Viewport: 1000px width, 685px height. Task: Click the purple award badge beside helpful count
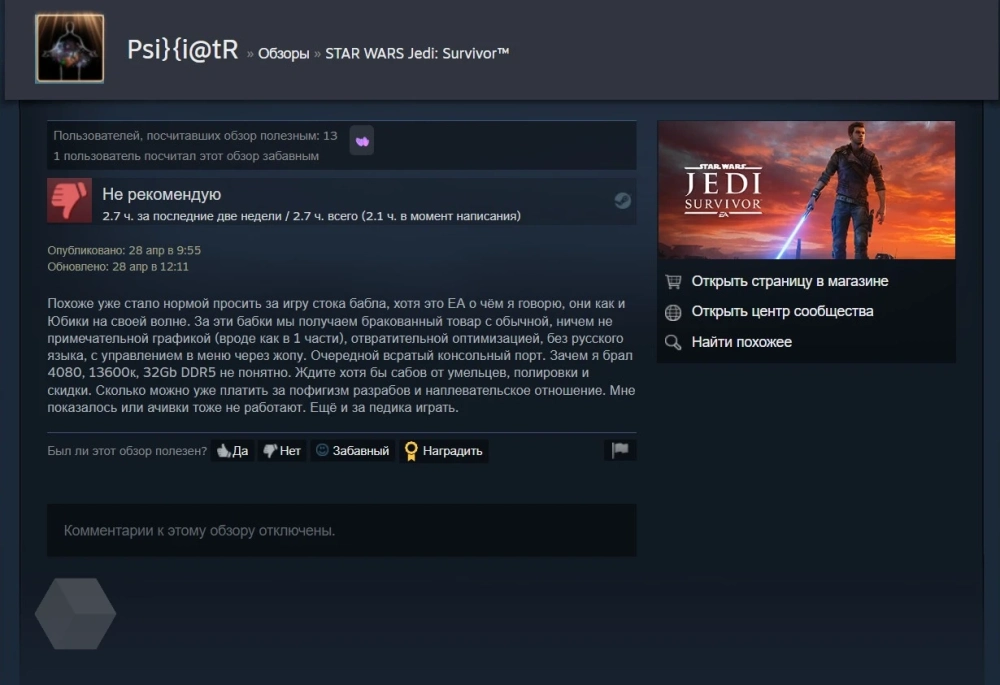(362, 142)
